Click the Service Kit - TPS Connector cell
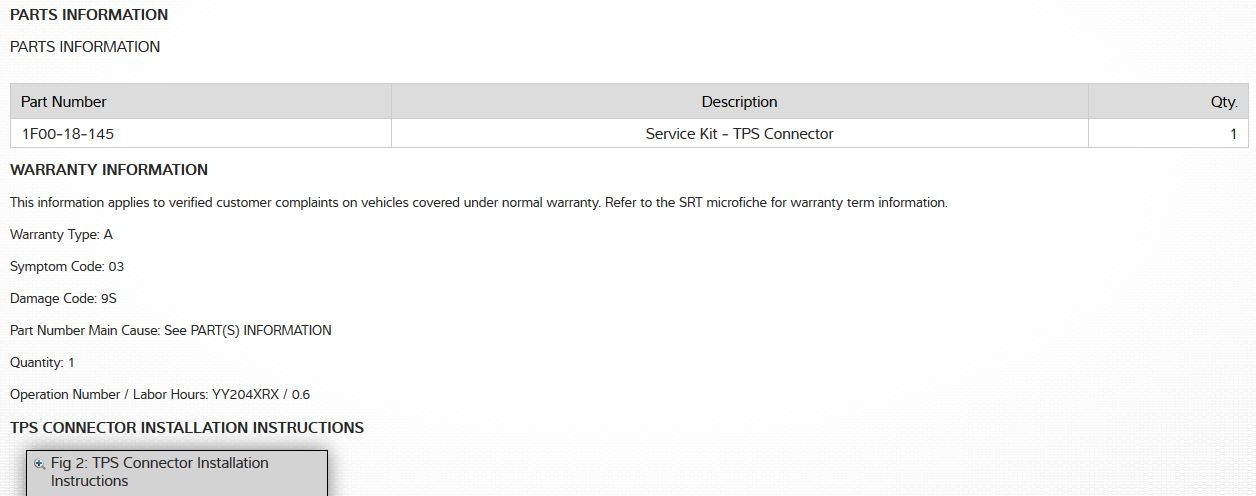1256x496 pixels. point(739,134)
